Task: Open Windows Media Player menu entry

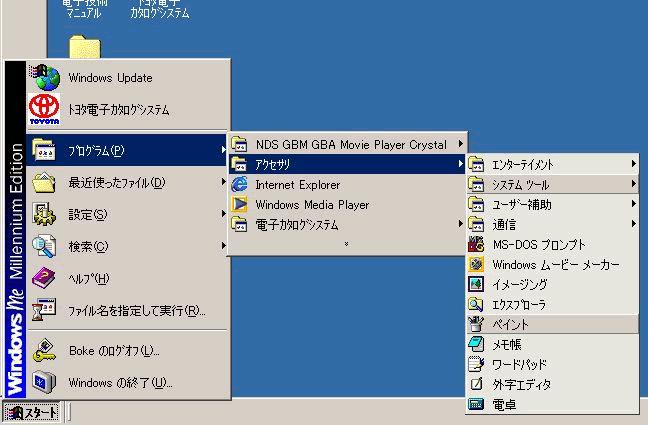Action: pos(347,204)
